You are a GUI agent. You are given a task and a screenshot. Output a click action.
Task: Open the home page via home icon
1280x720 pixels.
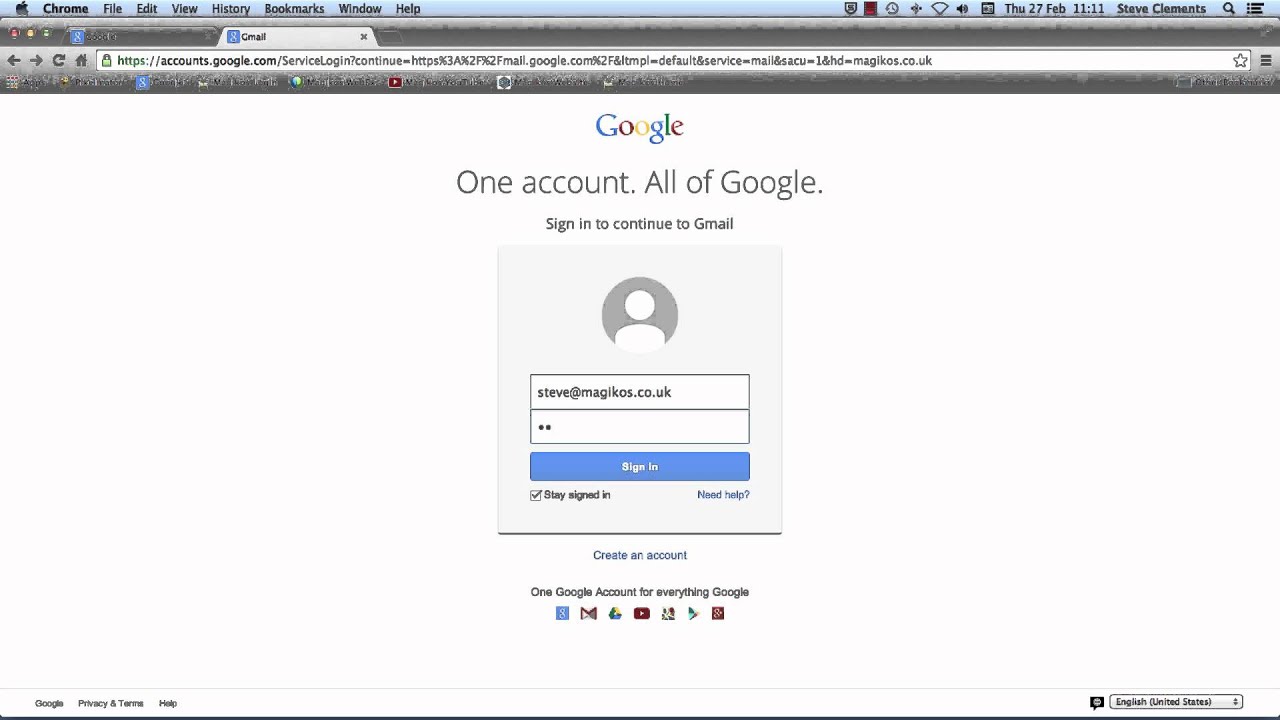tap(81, 61)
